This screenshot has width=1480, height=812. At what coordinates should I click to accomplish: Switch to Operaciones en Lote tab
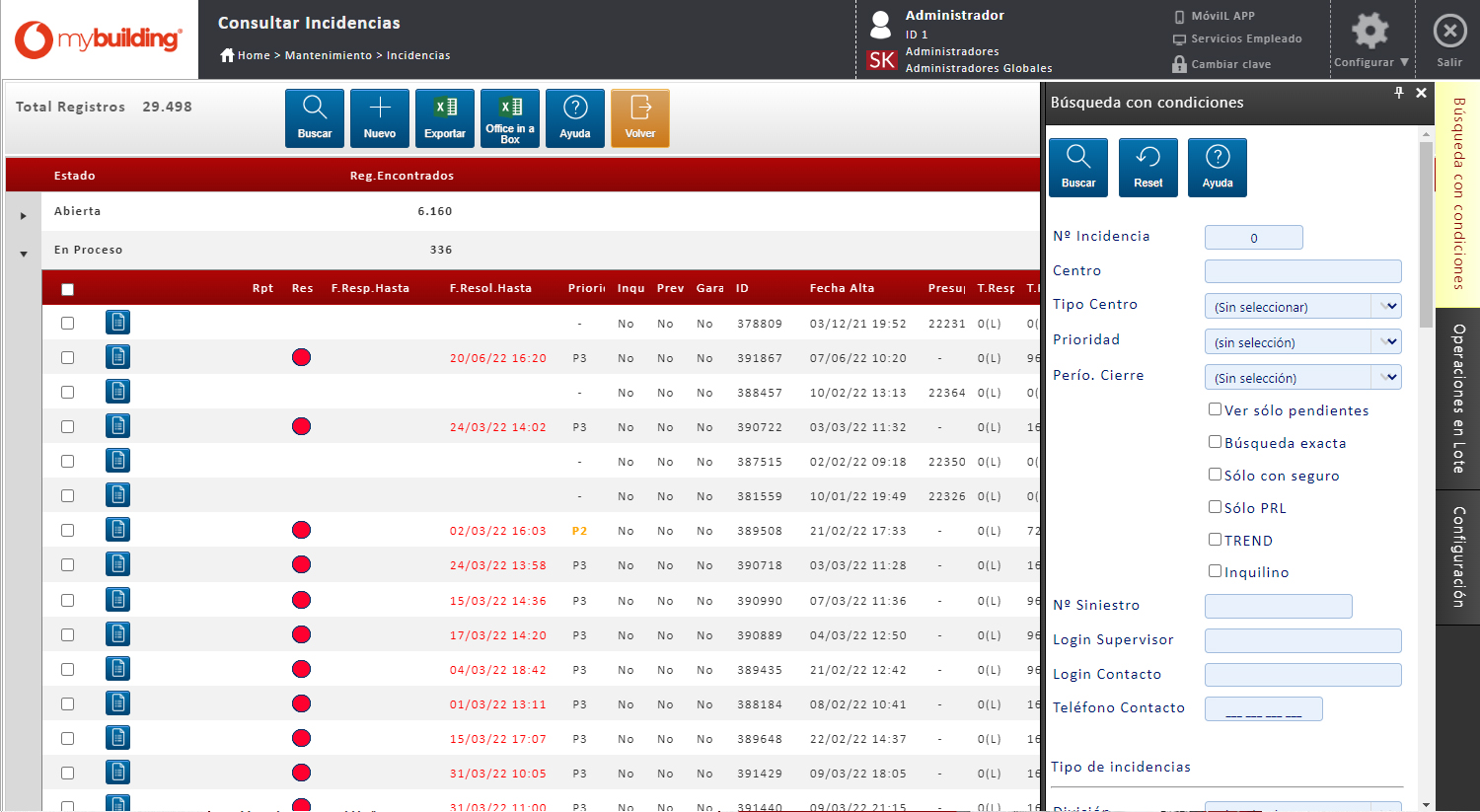pyautogui.click(x=1458, y=399)
